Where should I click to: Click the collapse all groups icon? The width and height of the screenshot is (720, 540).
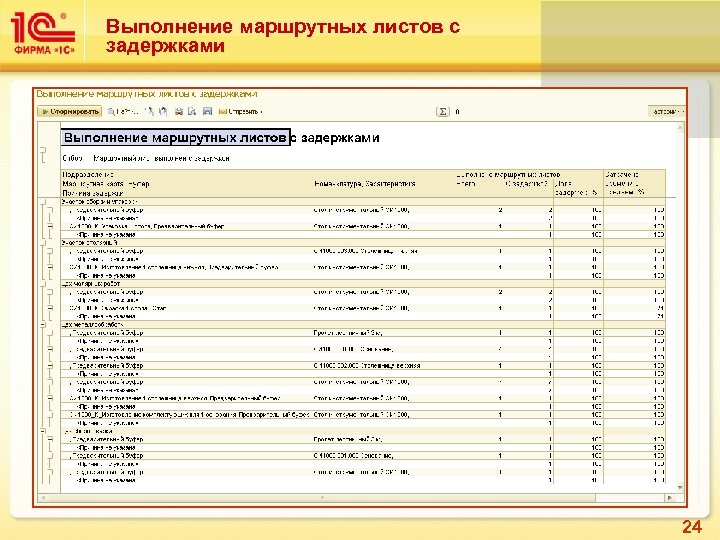(163, 112)
